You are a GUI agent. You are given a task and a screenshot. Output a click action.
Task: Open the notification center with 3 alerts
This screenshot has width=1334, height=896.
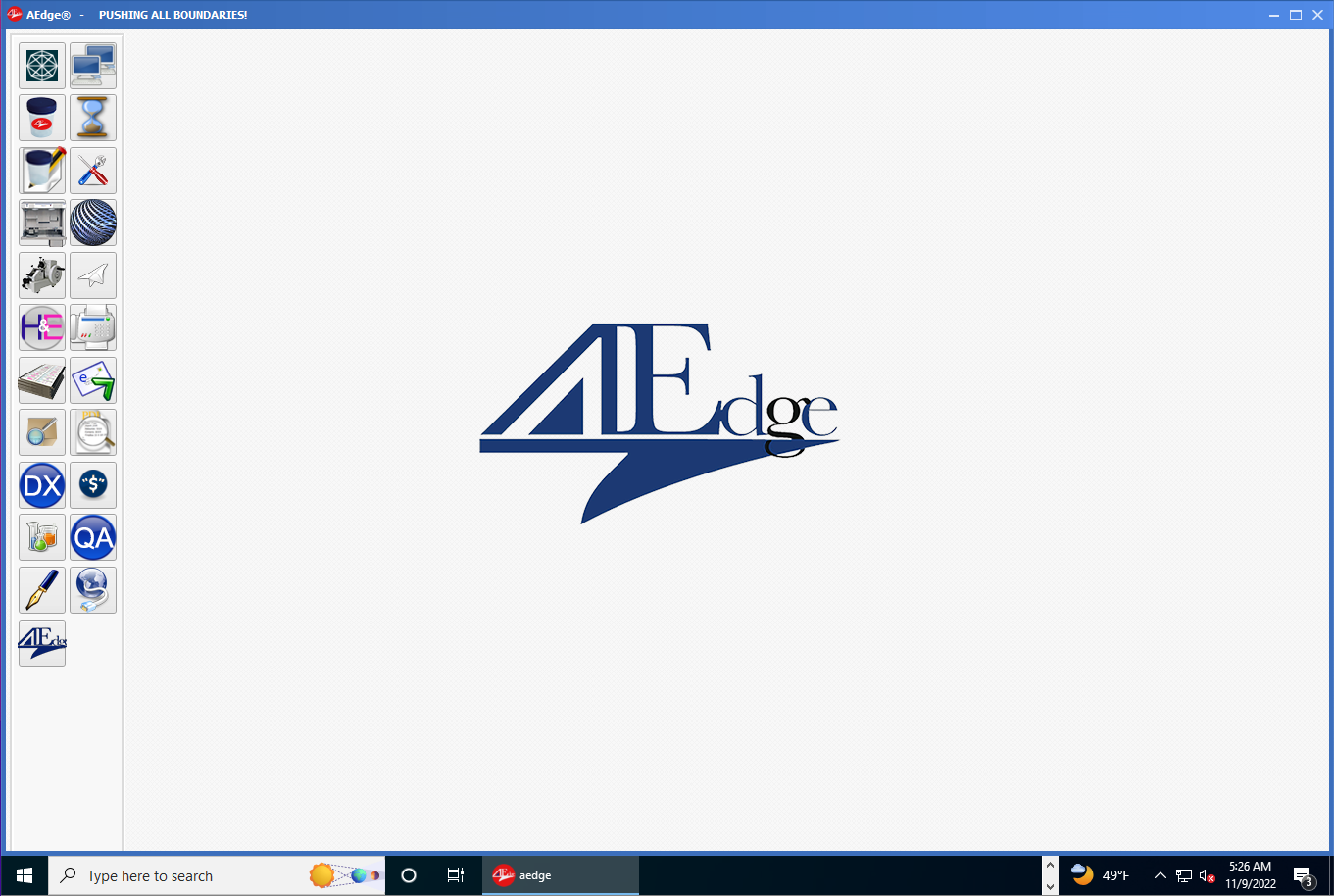coord(1304,875)
